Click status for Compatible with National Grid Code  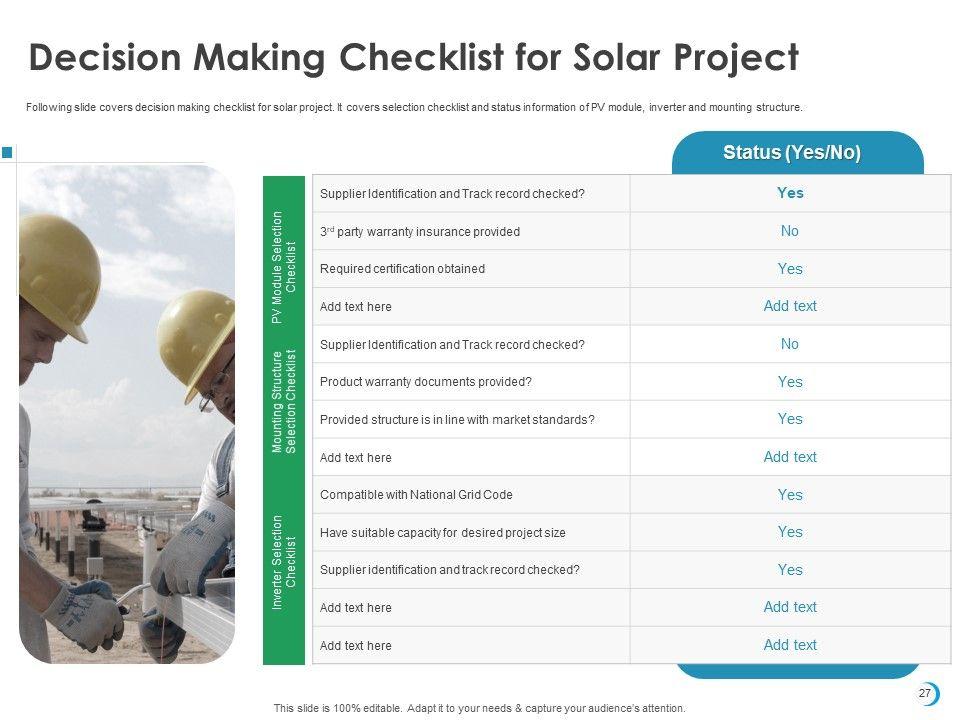tap(790, 495)
